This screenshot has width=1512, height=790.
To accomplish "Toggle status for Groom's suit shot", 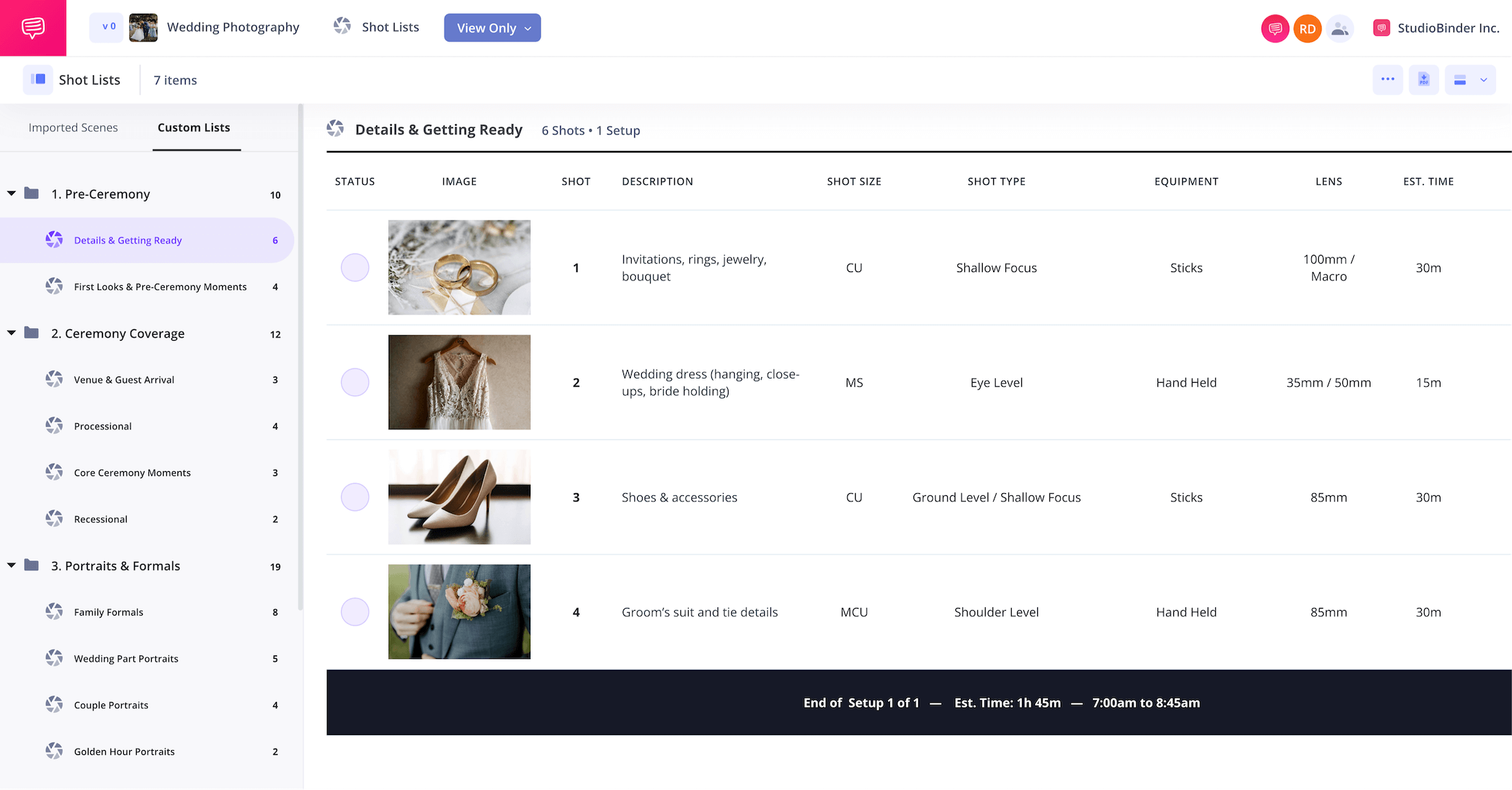I will tap(355, 611).
